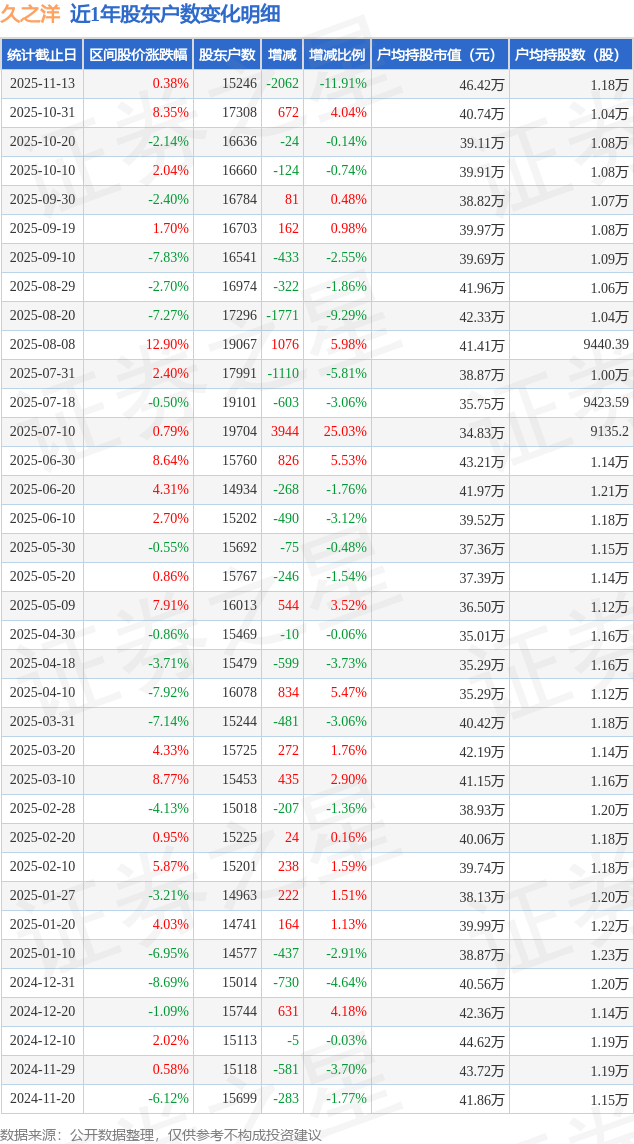The height and width of the screenshot is (1144, 634).
Task: Select the 增减比例 column header
Action: 337,55
